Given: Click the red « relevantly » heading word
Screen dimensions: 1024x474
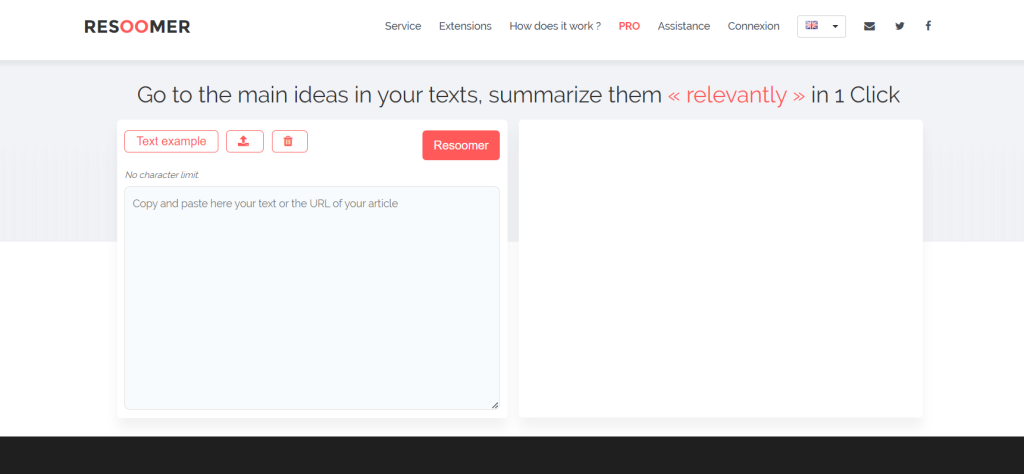Looking at the screenshot, I should [x=737, y=95].
